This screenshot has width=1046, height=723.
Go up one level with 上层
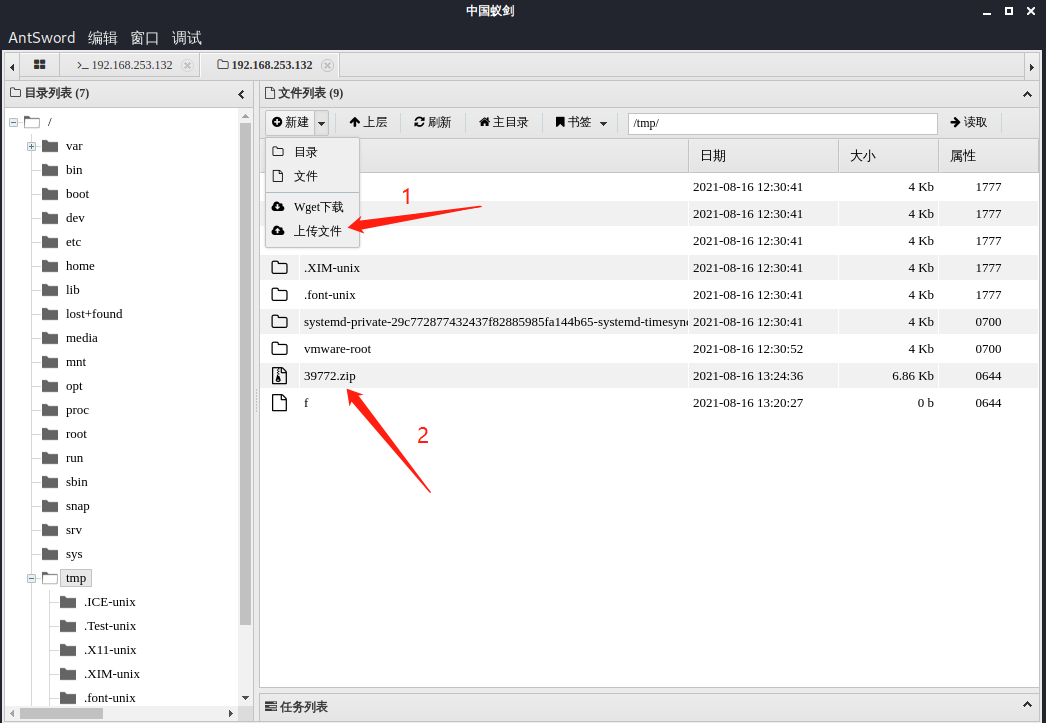[368, 122]
